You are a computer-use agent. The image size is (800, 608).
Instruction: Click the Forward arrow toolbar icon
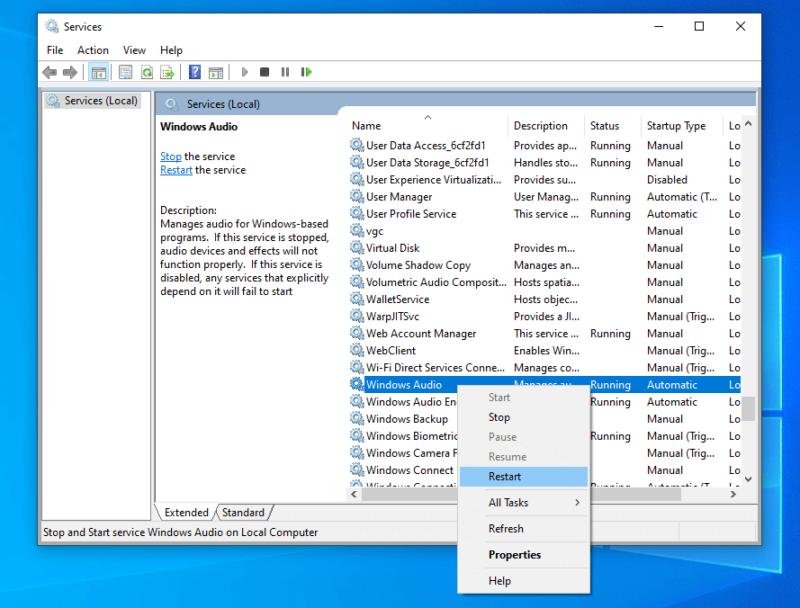tap(70, 72)
